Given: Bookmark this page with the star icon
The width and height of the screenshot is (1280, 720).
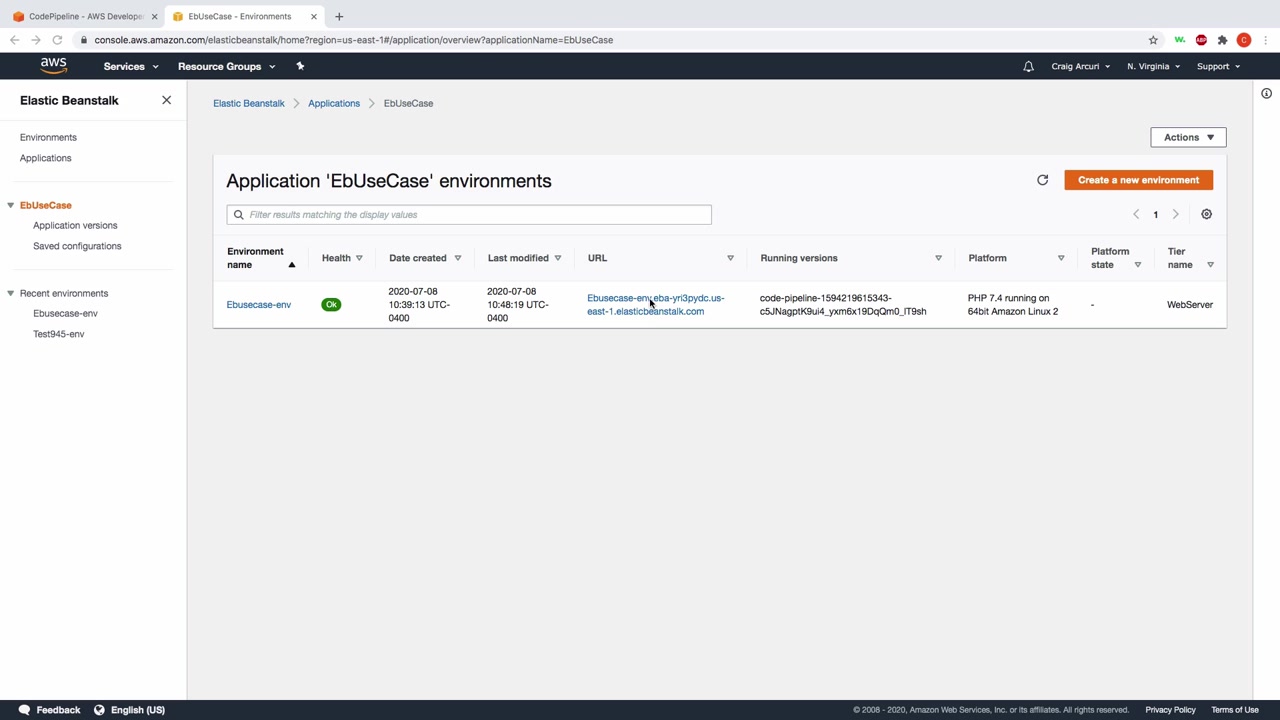Looking at the screenshot, I should tap(1153, 40).
